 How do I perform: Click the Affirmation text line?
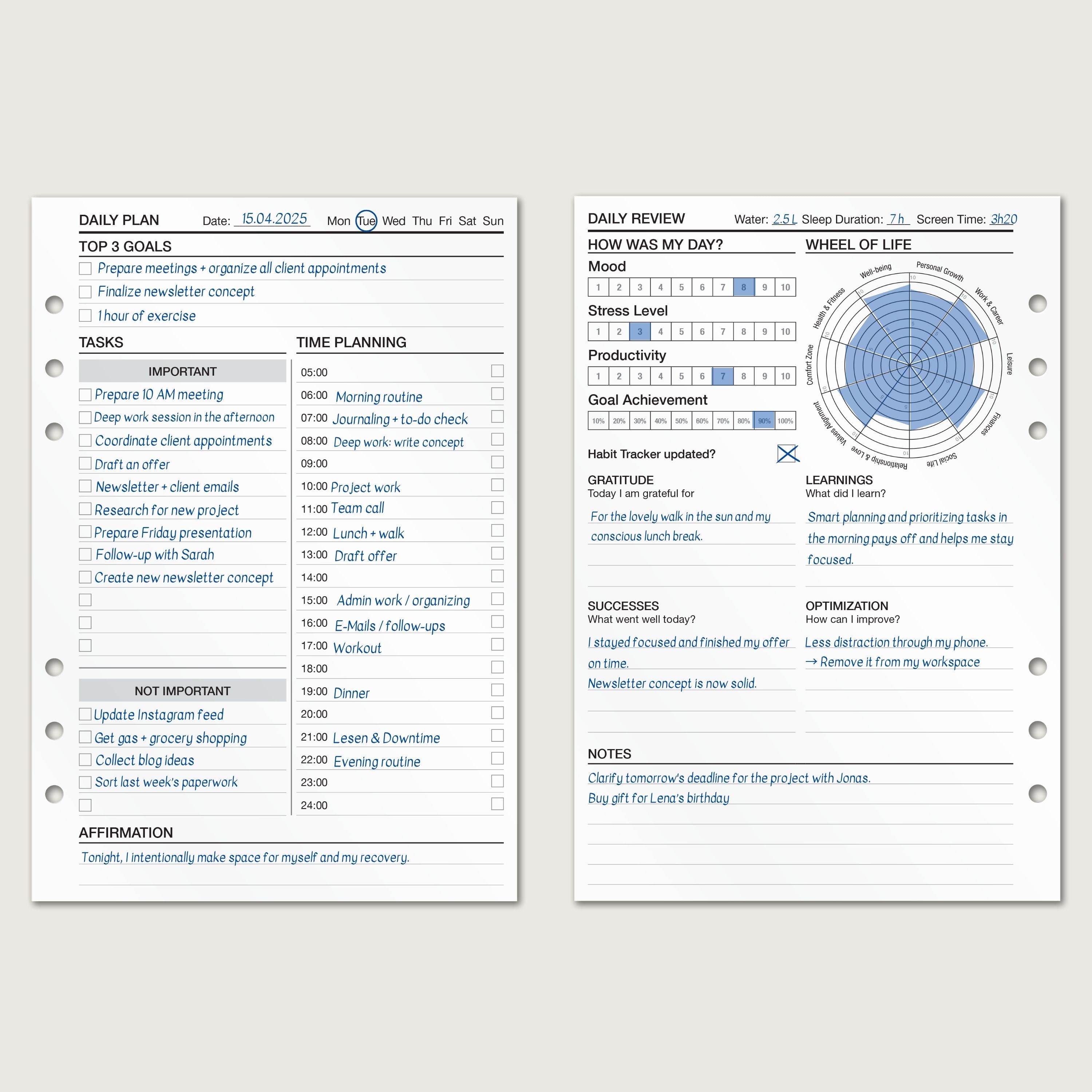tap(245, 858)
